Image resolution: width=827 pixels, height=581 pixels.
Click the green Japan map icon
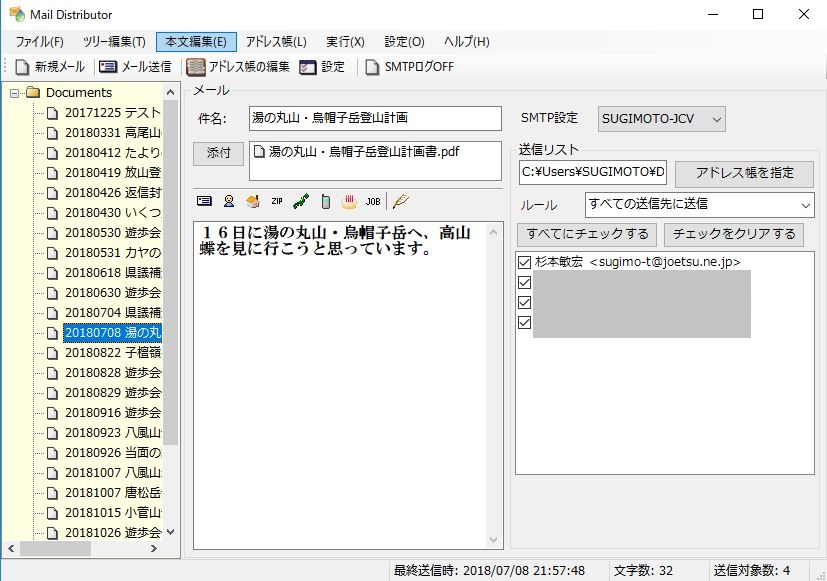pos(301,201)
